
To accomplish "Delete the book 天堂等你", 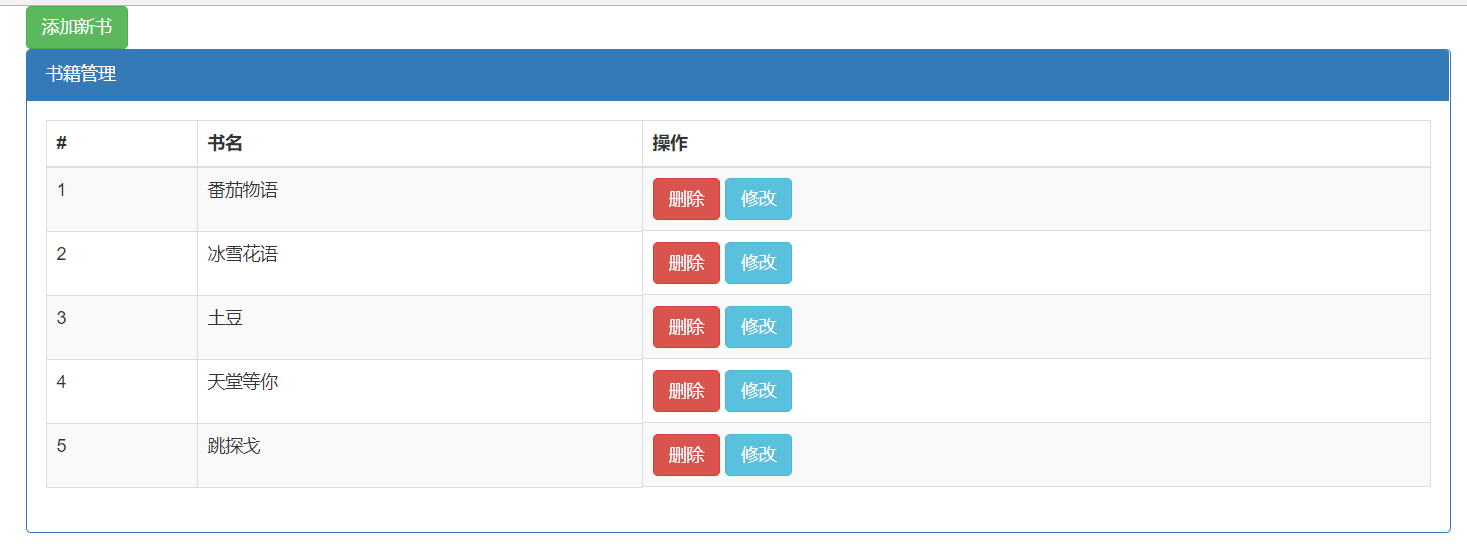I will click(686, 391).
